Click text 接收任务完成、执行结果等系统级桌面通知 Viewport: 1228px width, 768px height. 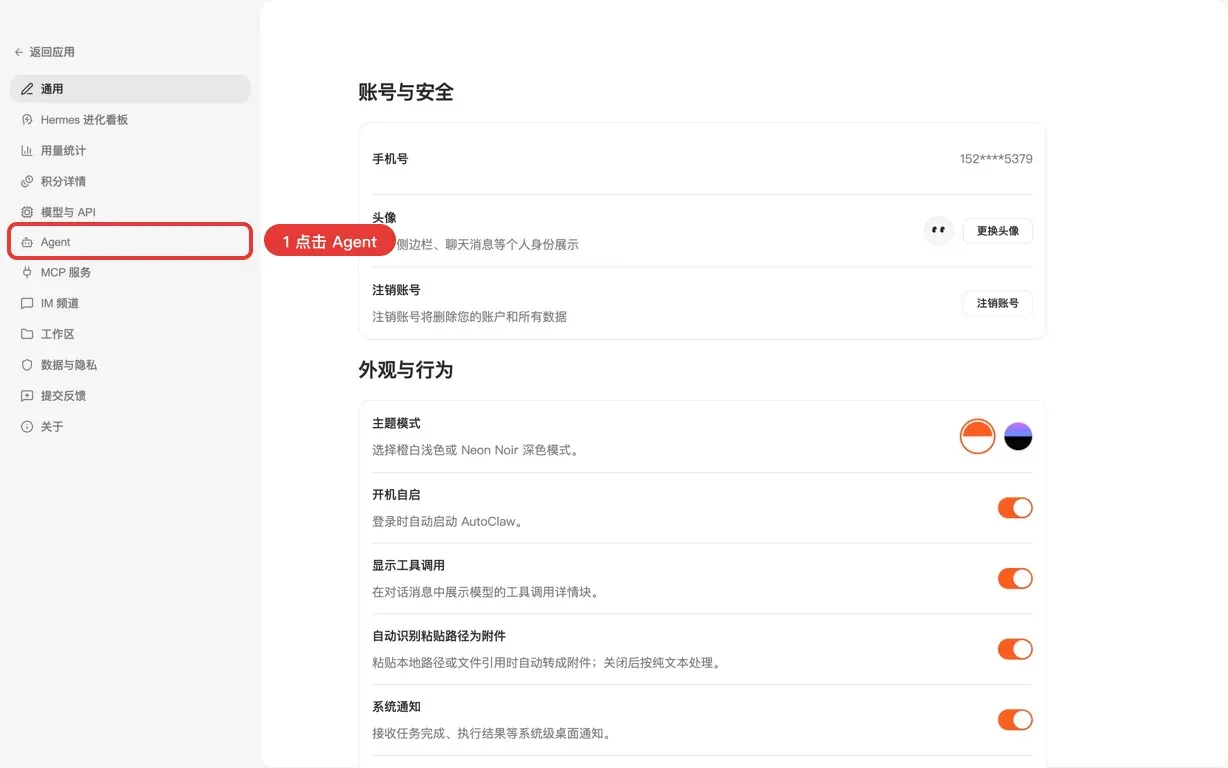(x=492, y=734)
